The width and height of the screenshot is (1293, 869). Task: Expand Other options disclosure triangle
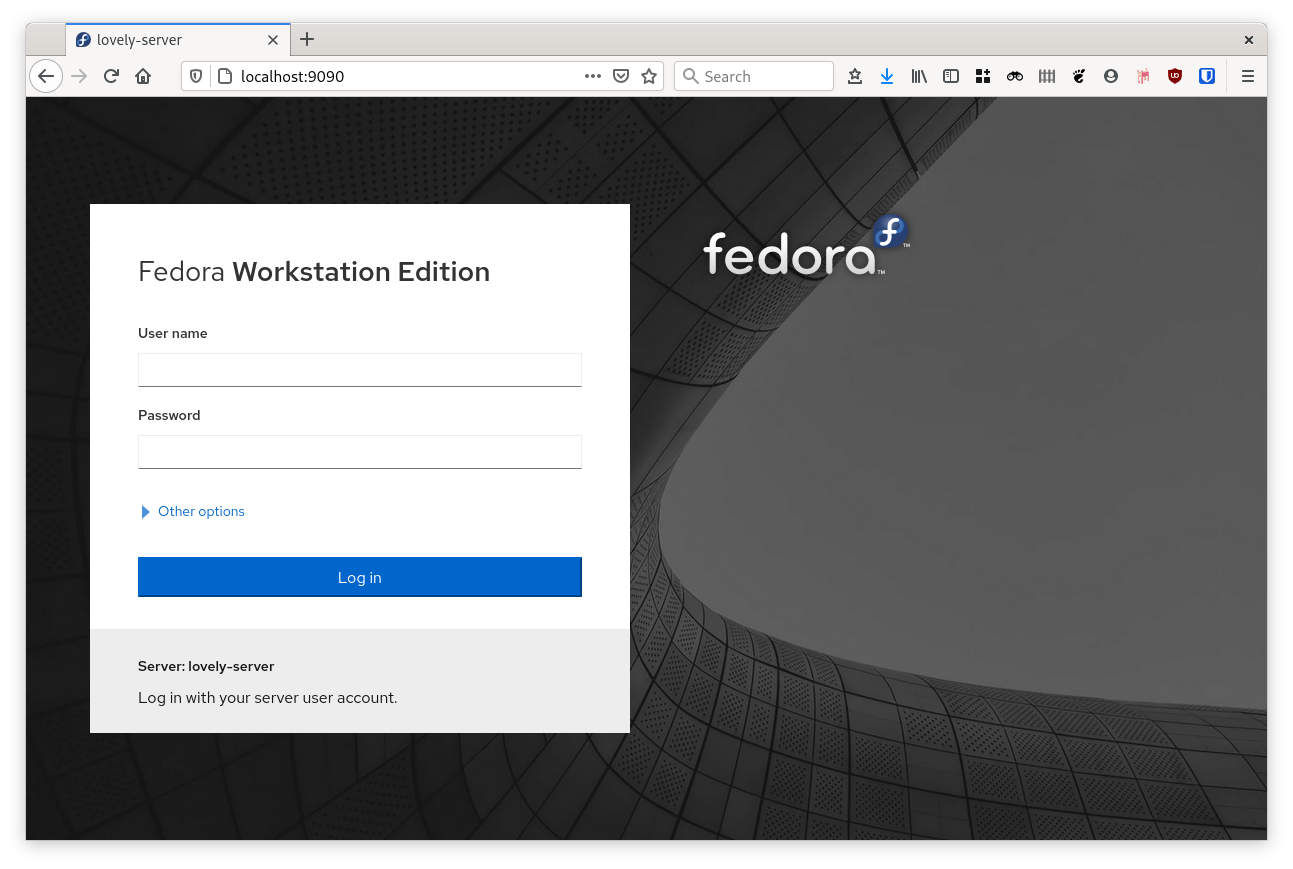point(146,512)
